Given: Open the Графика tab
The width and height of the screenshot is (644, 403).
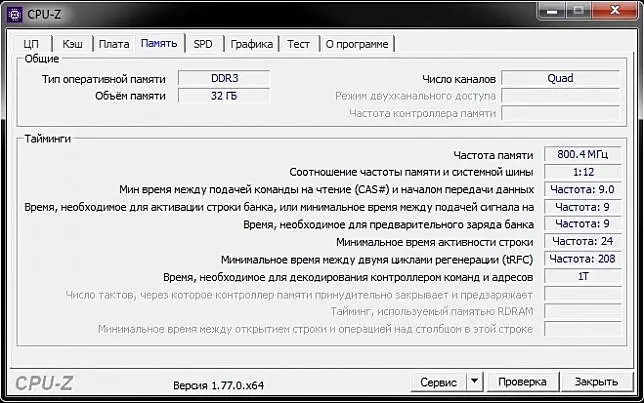Looking at the screenshot, I should (x=251, y=44).
